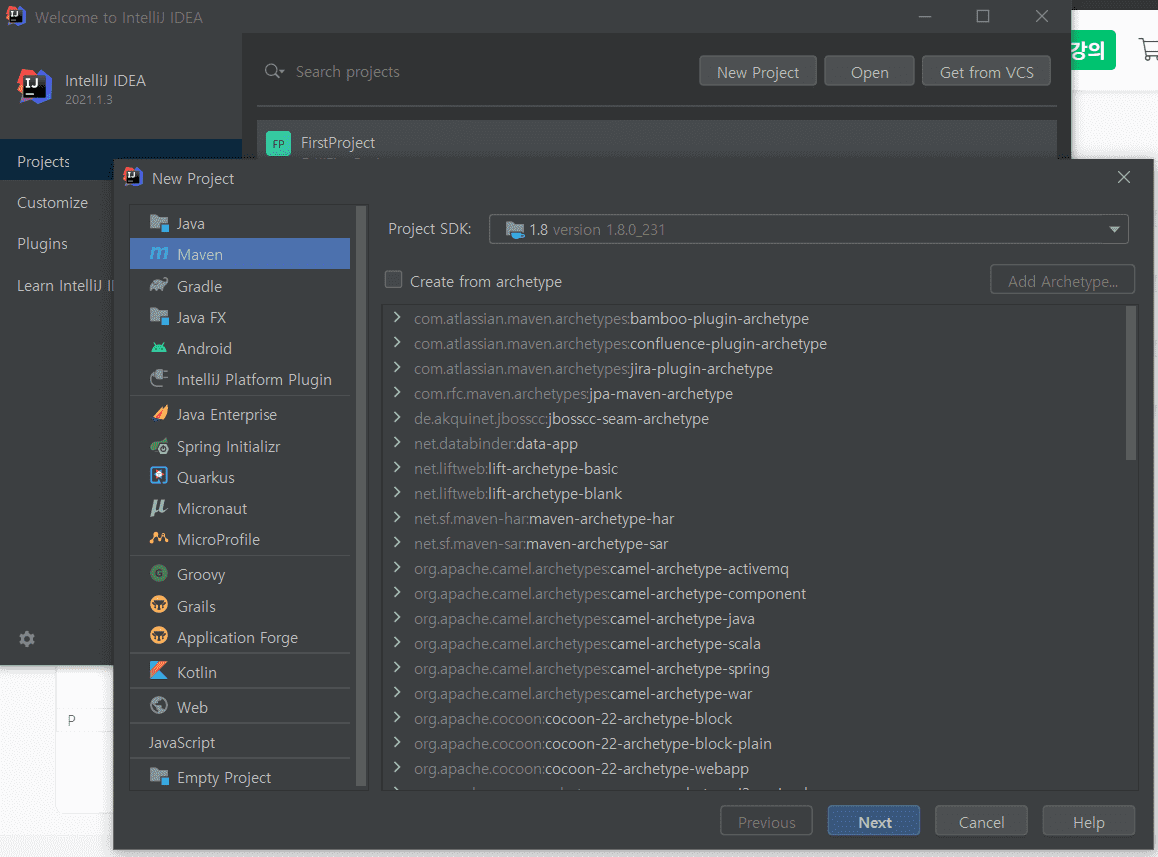Expand net.databinder data-app node
The height and width of the screenshot is (857, 1158).
[x=397, y=443]
